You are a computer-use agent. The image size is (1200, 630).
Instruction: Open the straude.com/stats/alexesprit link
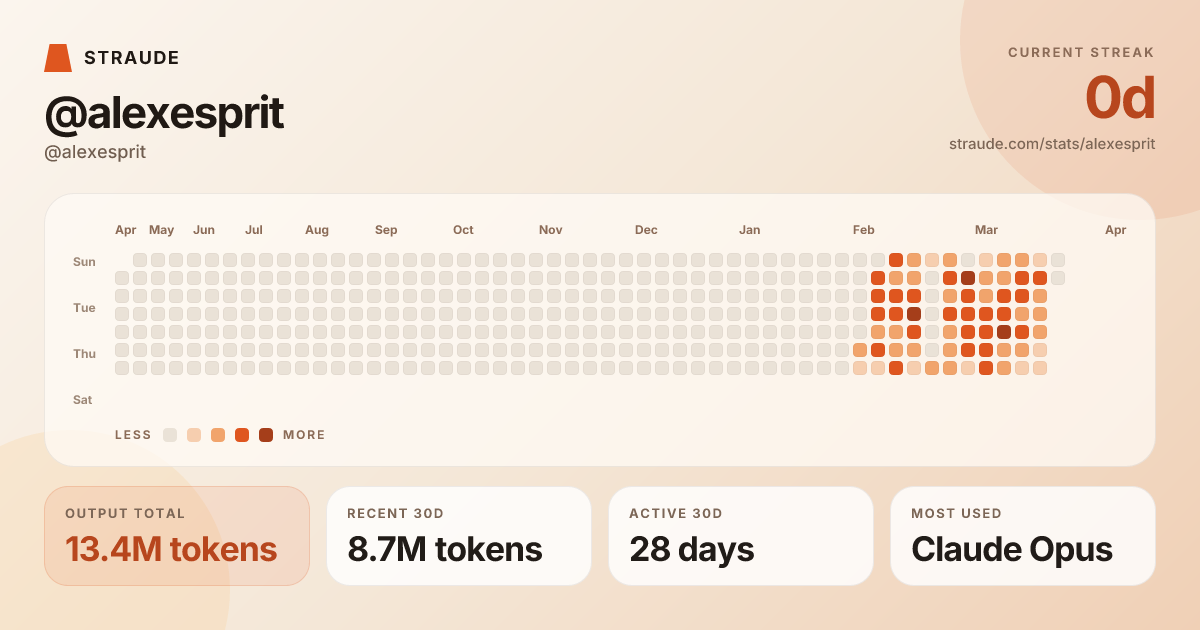1052,144
